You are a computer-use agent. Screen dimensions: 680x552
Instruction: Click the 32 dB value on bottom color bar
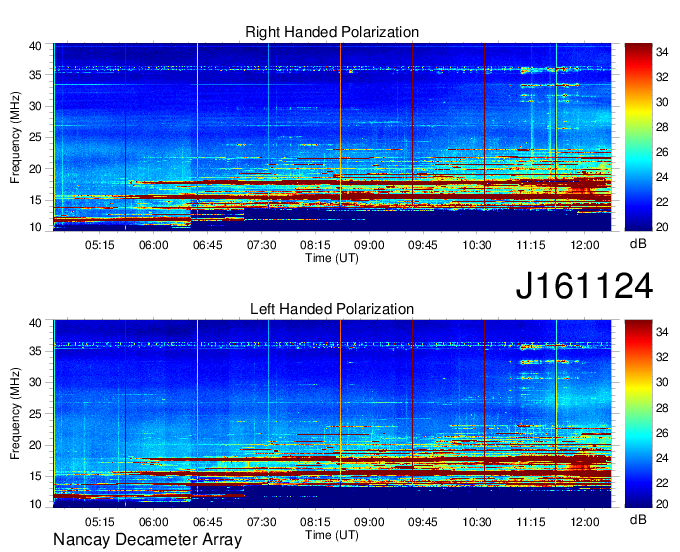[662, 357]
